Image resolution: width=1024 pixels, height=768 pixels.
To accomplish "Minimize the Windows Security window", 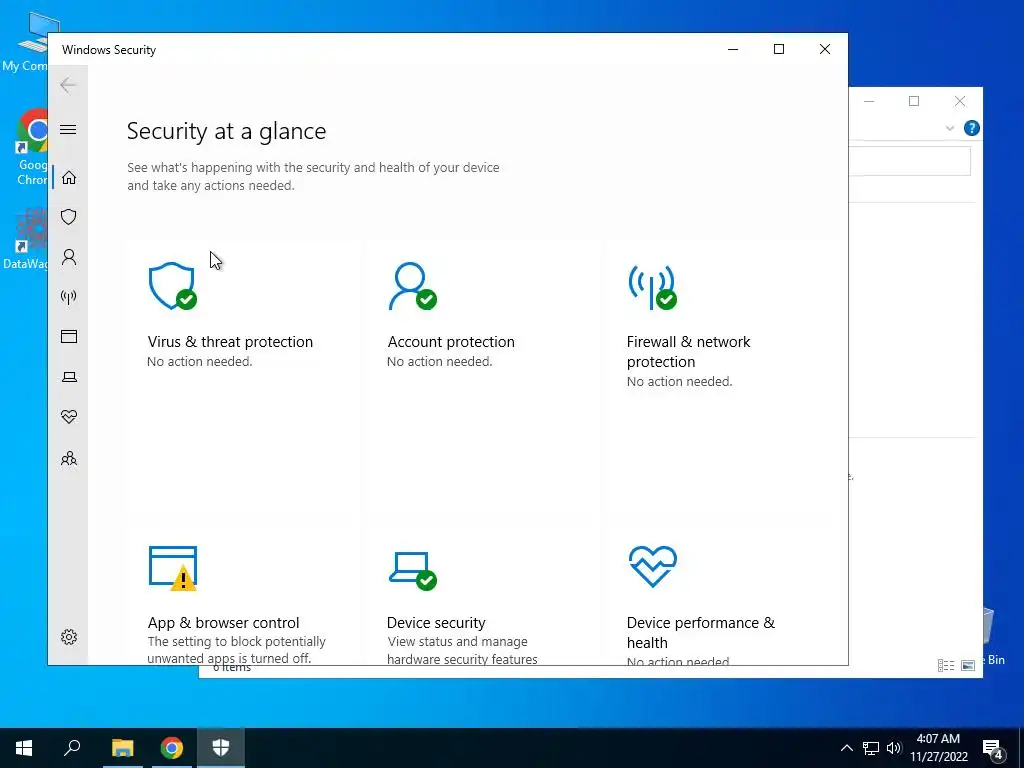I will (x=733, y=50).
